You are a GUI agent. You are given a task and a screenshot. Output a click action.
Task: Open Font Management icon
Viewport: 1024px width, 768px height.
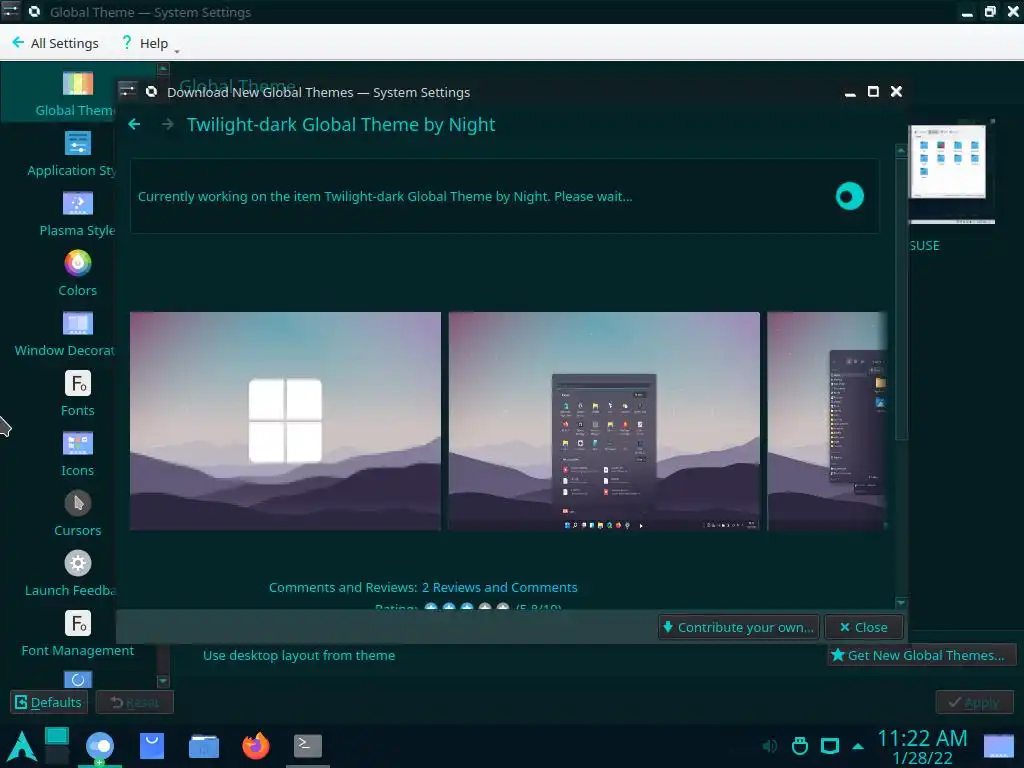(78, 623)
